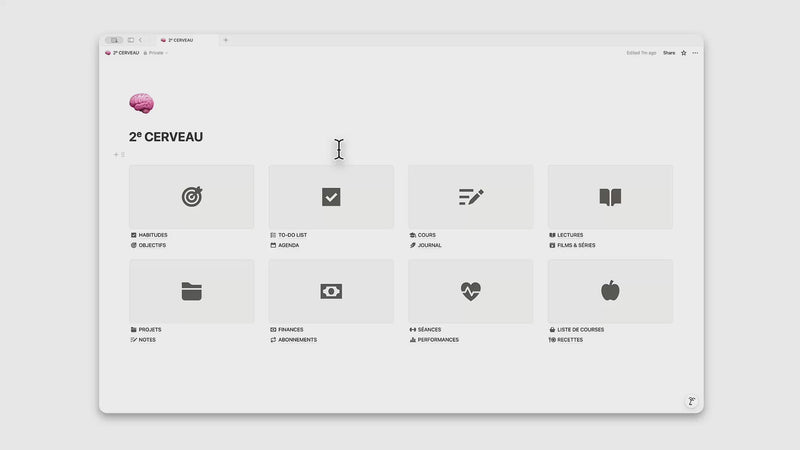This screenshot has width=800, height=450.
Task: Click the back navigation arrow
Action: (x=140, y=40)
